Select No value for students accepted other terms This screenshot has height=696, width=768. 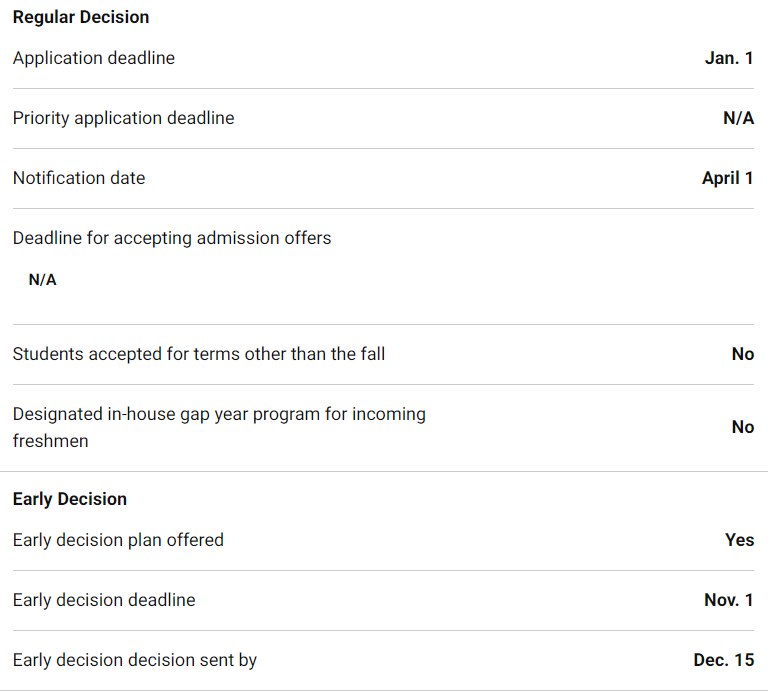(742, 354)
